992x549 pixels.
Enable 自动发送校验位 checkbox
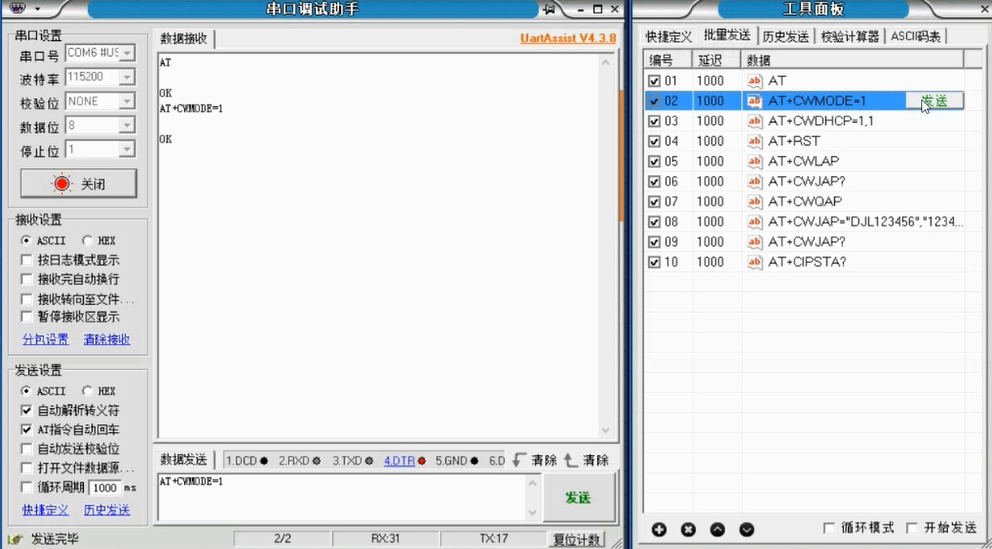point(27,448)
